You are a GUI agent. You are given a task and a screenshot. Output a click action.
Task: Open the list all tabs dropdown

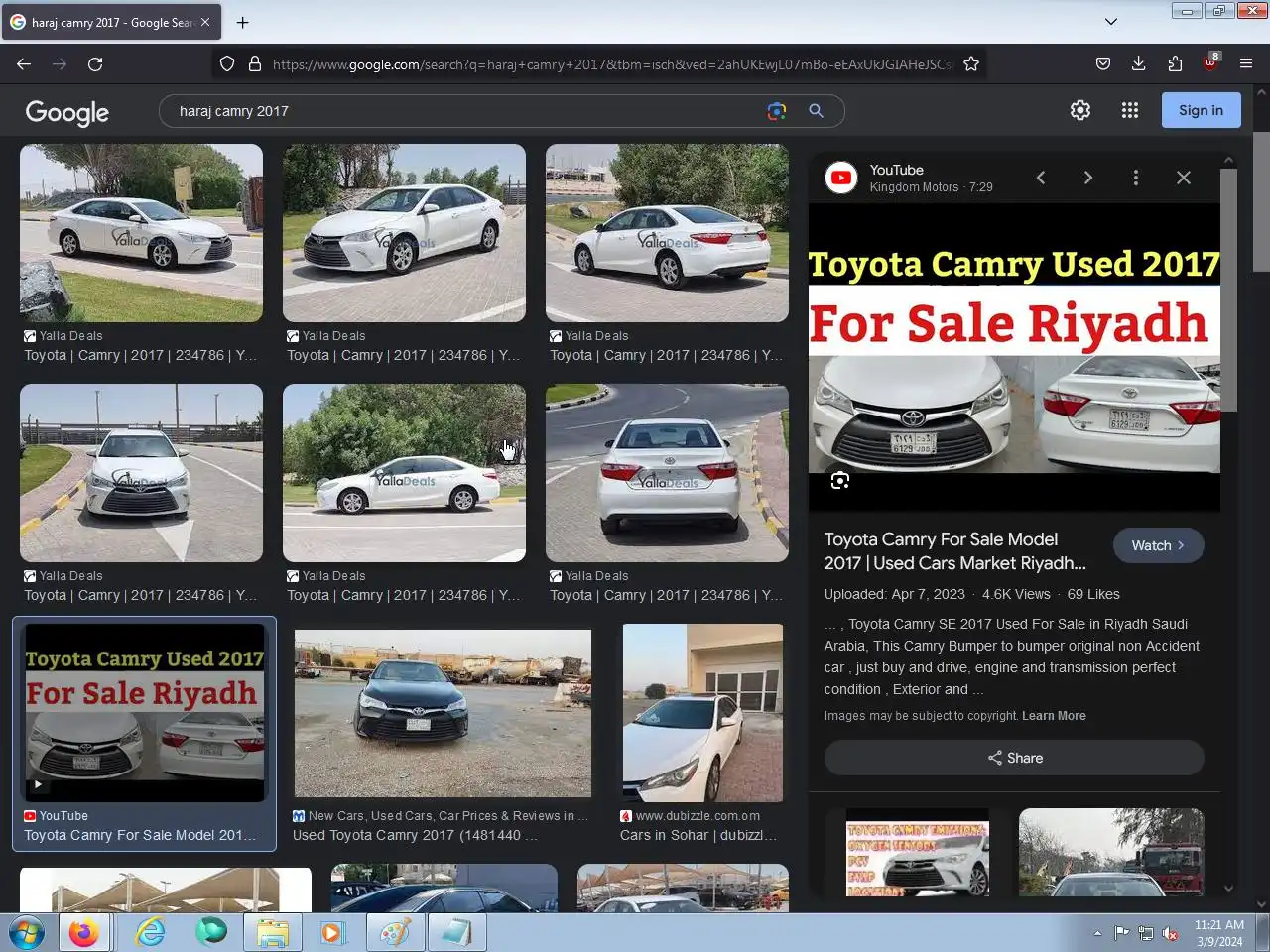coord(1111,22)
